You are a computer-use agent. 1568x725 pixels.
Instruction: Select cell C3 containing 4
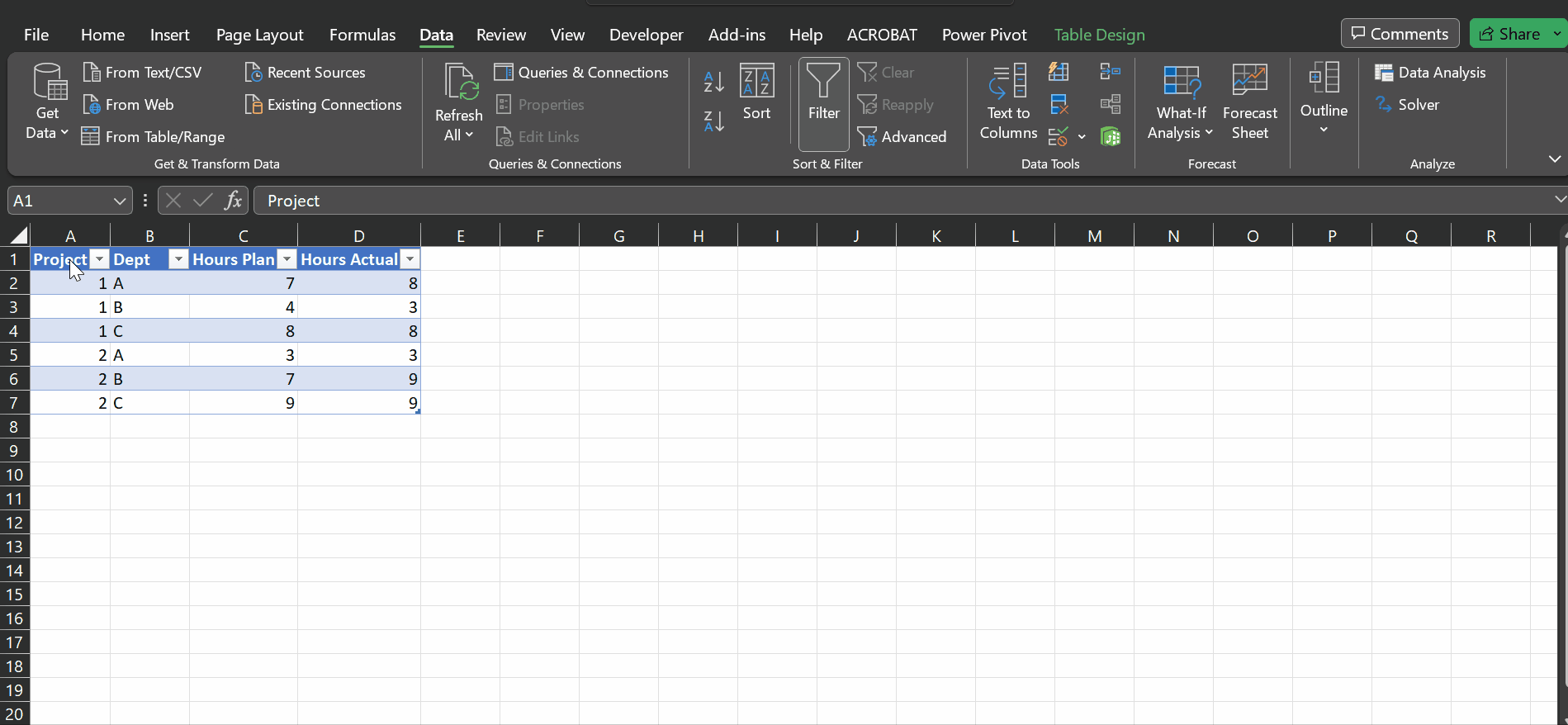[x=244, y=307]
